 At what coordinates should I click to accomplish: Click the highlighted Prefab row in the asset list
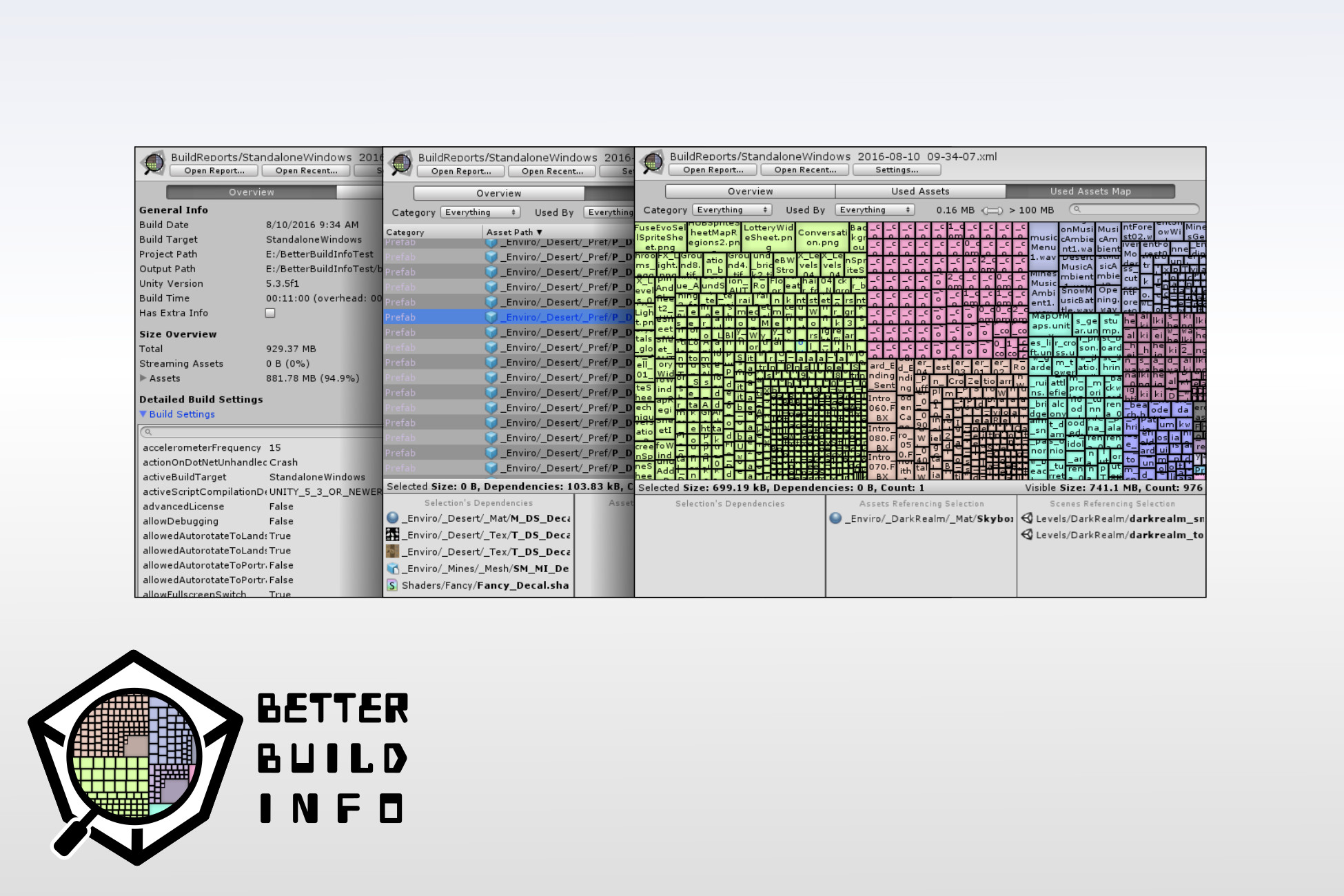tap(509, 317)
